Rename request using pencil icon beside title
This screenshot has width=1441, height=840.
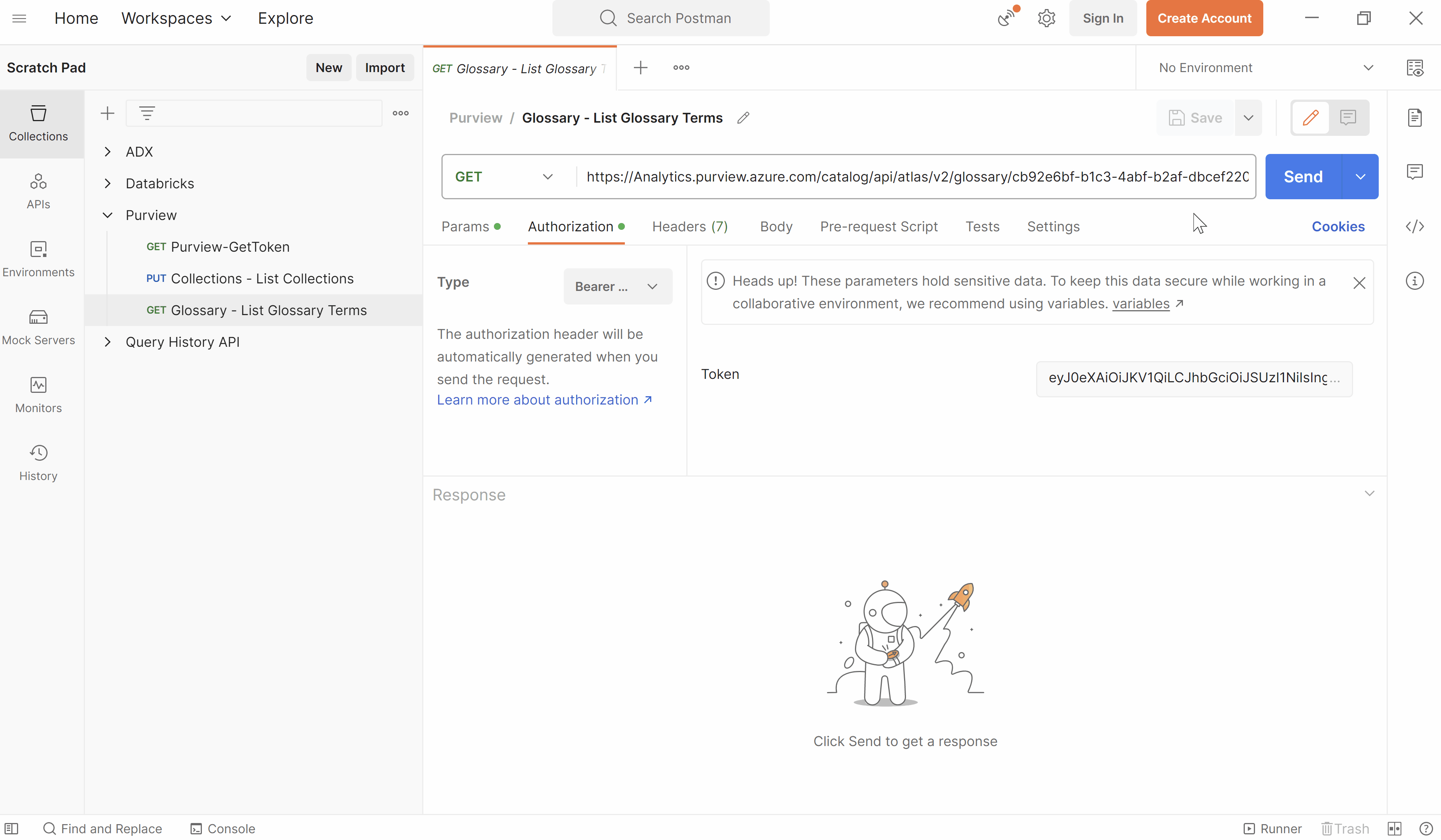743,118
